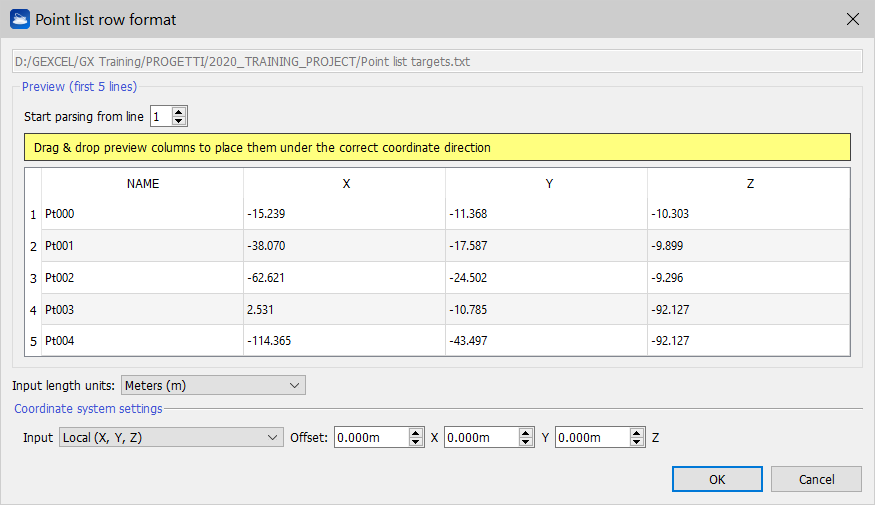
Task: Click the Z column header
Action: [749, 184]
